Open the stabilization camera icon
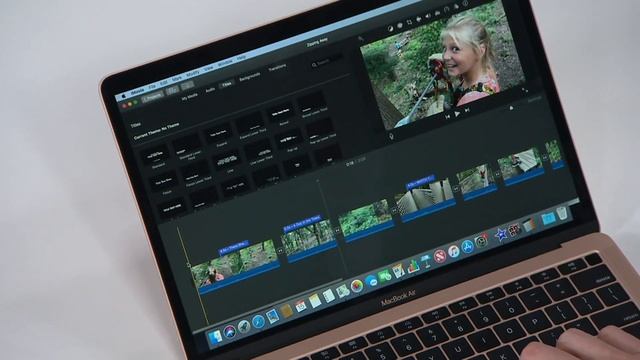This screenshot has width=640, height=360. [x=419, y=19]
